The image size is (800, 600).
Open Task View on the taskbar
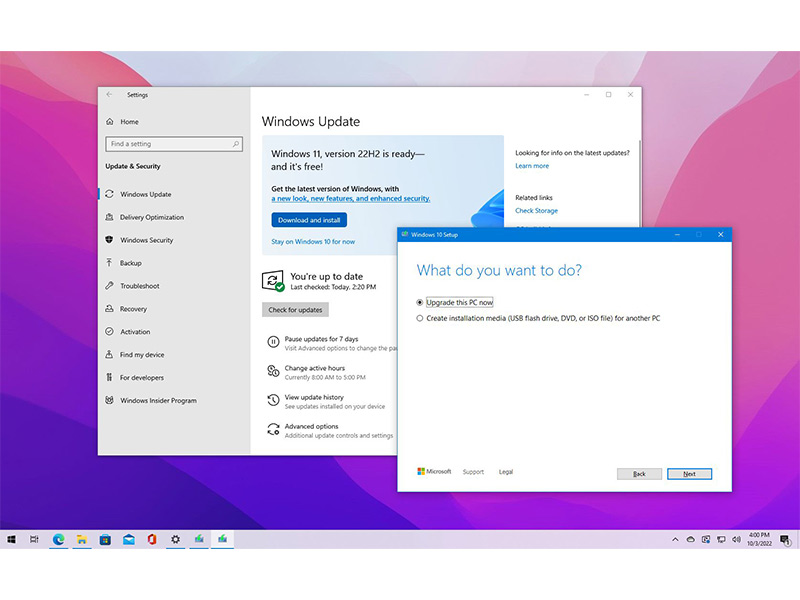(34, 539)
